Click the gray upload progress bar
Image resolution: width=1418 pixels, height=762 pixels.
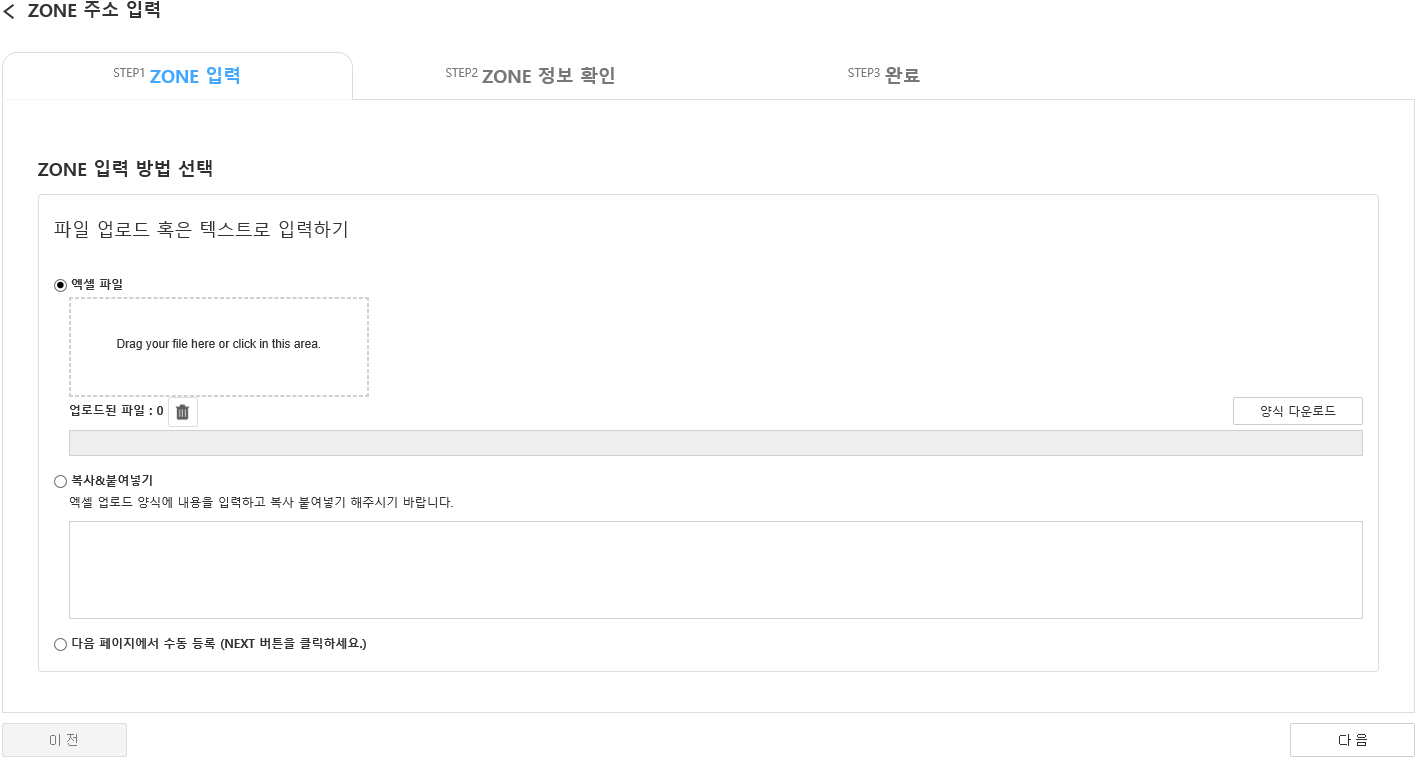coord(715,443)
